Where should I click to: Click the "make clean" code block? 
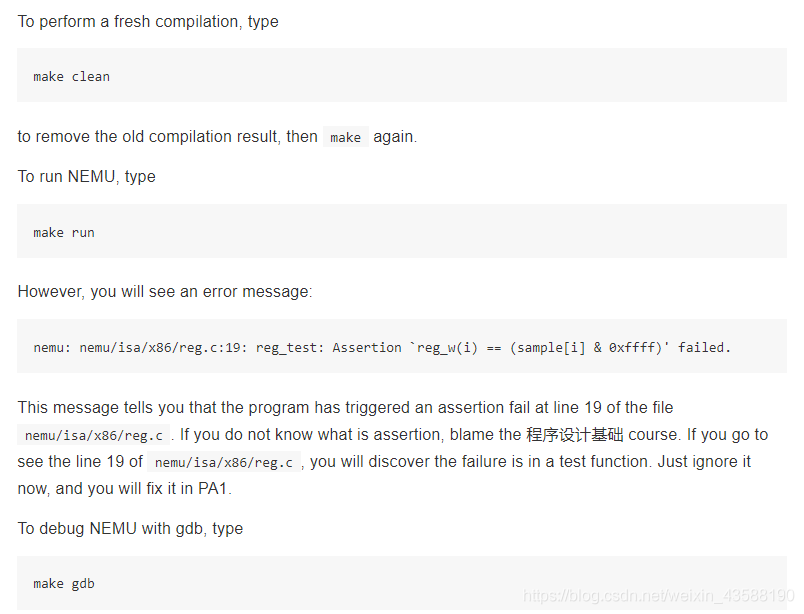72,76
